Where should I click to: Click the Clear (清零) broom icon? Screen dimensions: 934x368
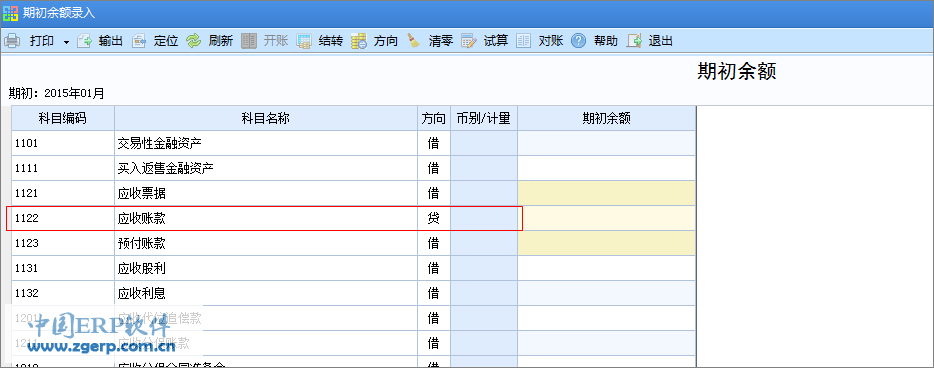pyautogui.click(x=414, y=41)
